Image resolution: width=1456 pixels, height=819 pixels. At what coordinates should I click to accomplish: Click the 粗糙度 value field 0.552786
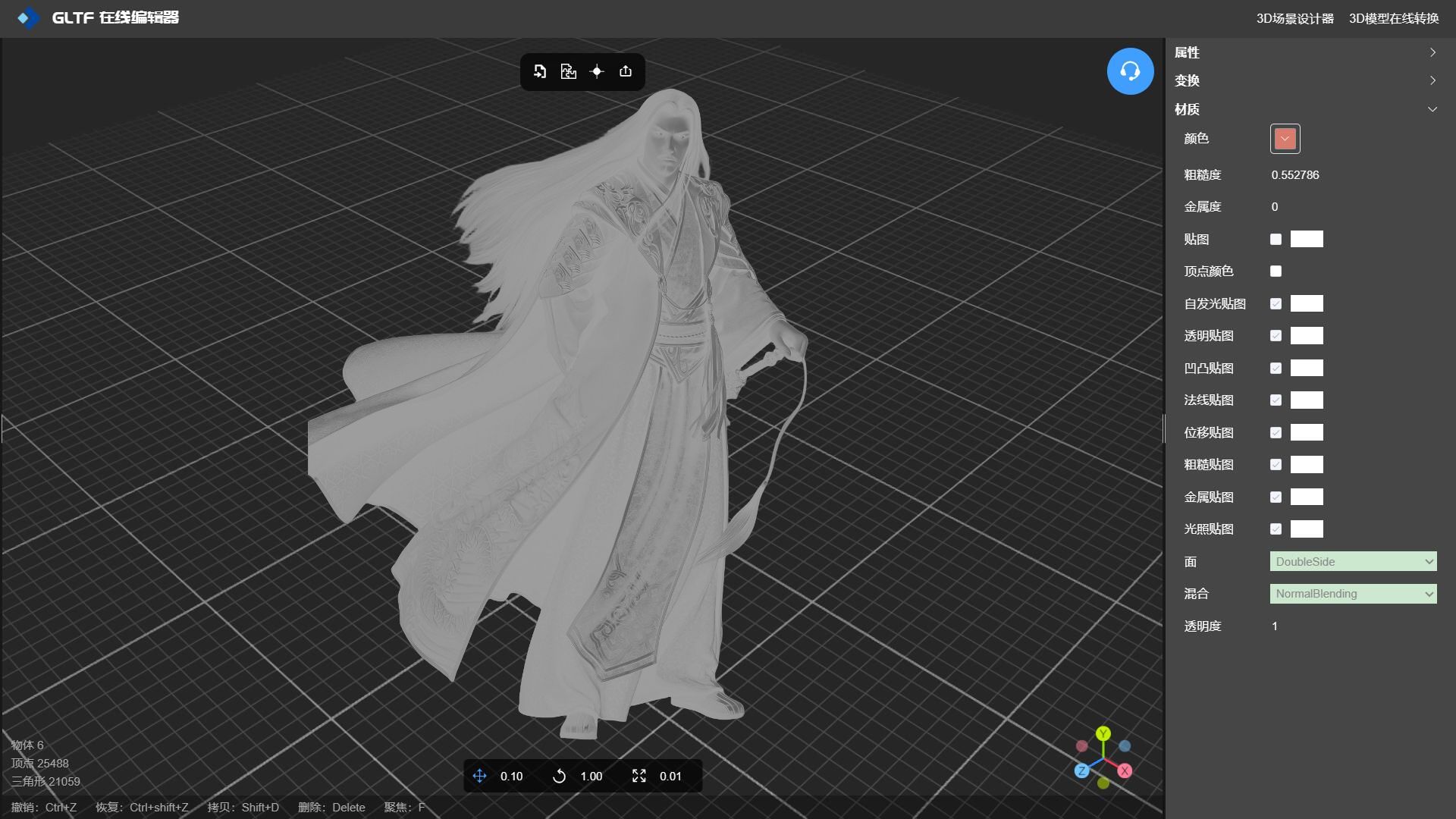point(1295,175)
